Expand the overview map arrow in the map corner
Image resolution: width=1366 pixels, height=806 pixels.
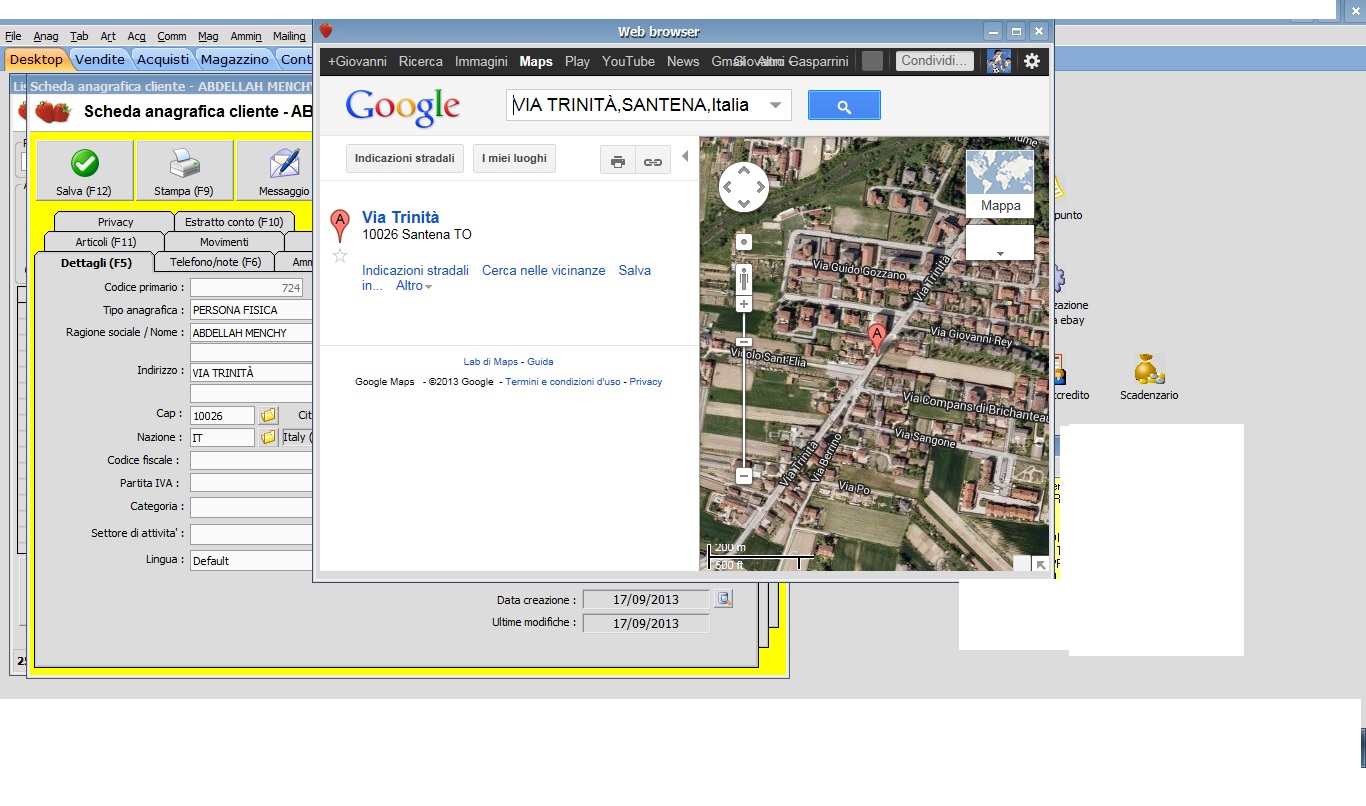(x=1041, y=564)
